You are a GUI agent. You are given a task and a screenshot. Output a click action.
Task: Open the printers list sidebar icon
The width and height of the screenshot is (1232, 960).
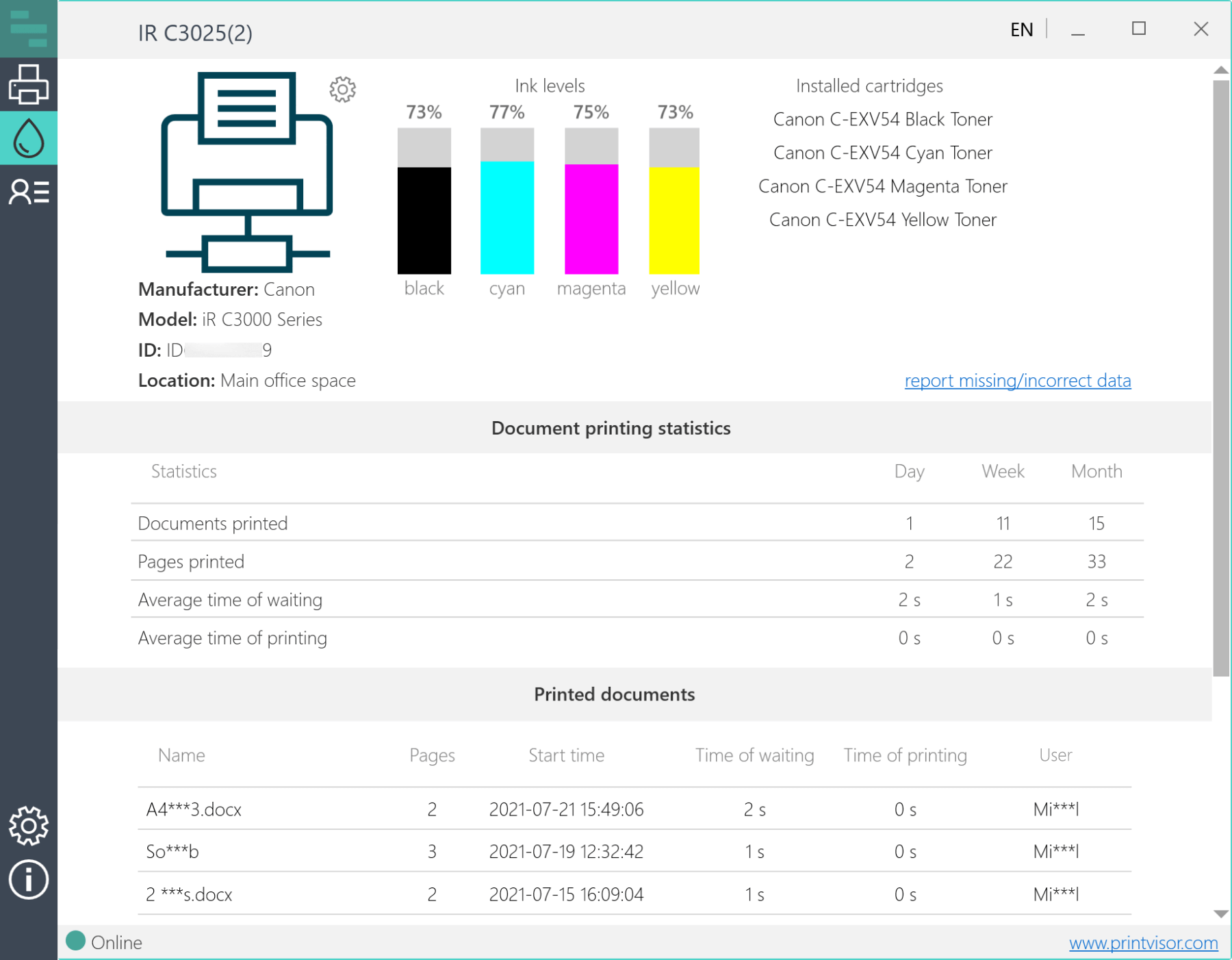tap(29, 84)
